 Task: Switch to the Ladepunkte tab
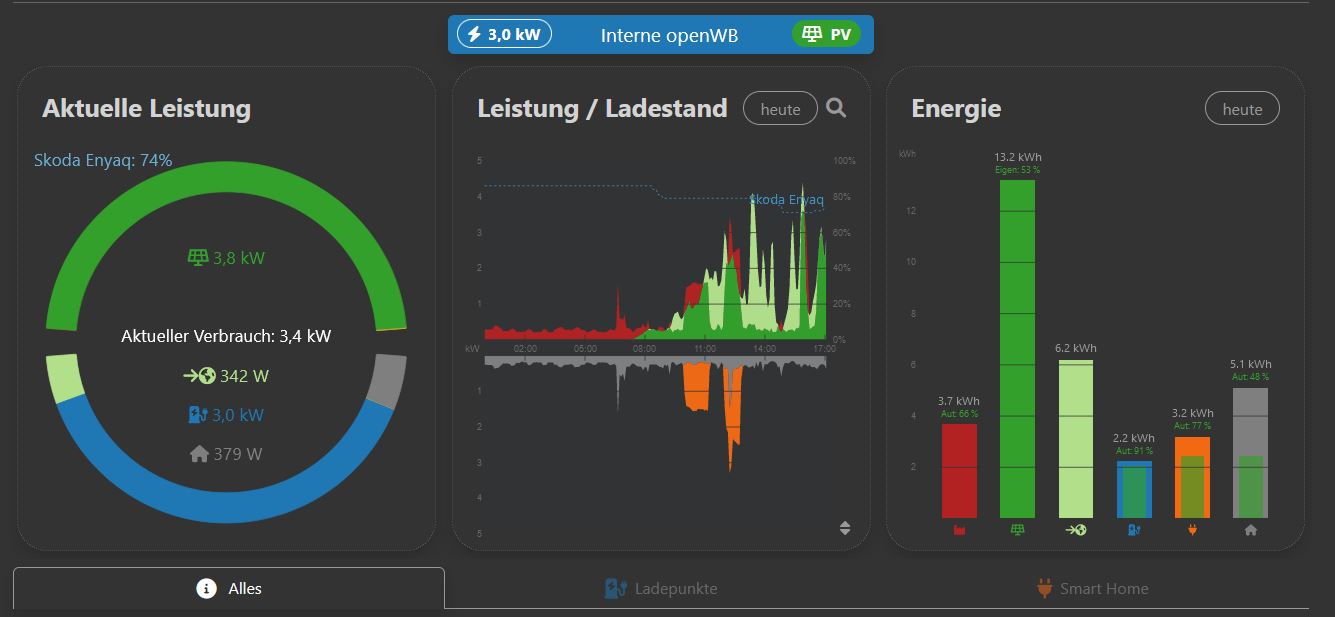tap(661, 588)
